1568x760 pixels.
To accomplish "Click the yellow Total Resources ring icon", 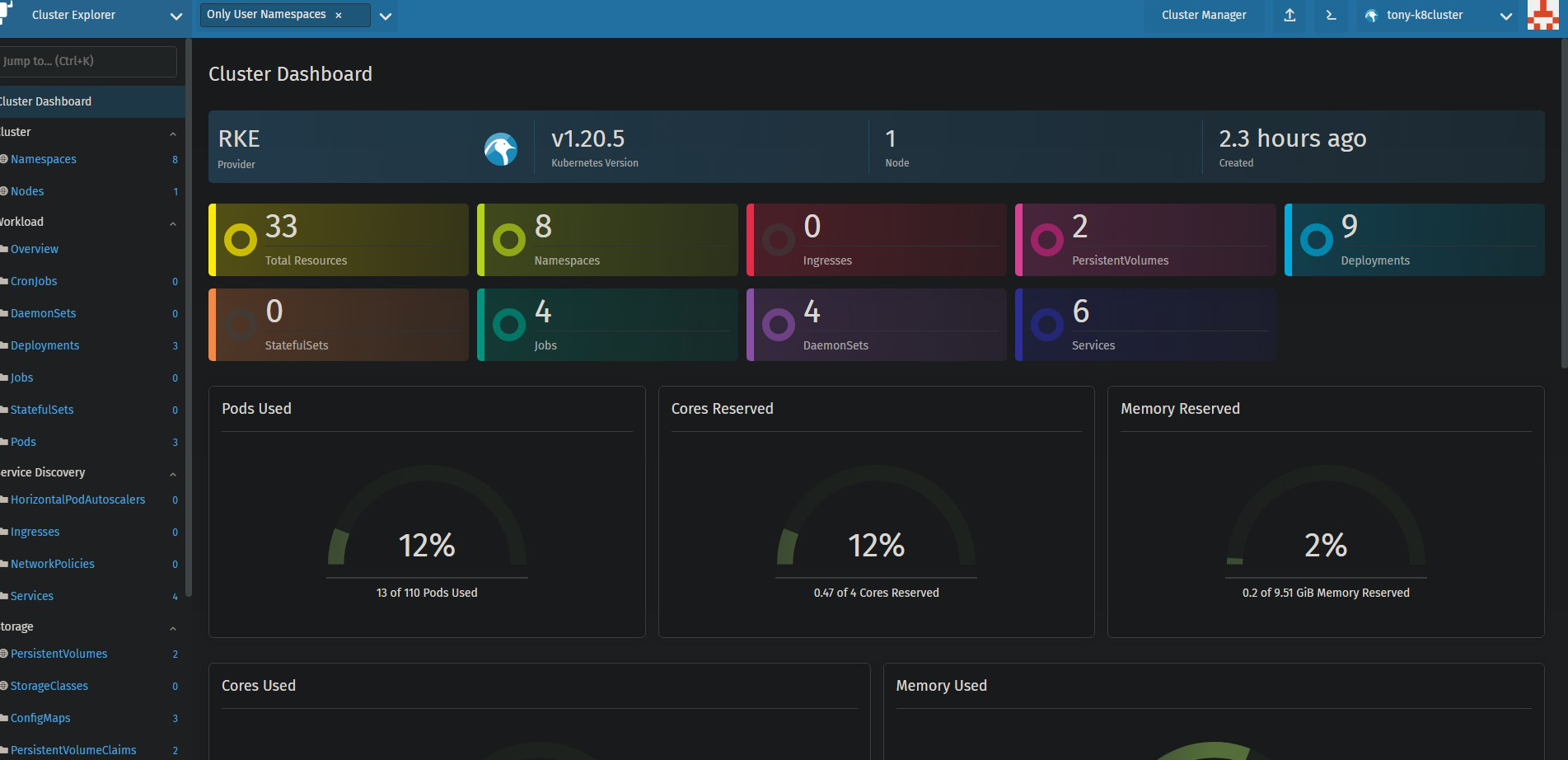I will pyautogui.click(x=241, y=240).
